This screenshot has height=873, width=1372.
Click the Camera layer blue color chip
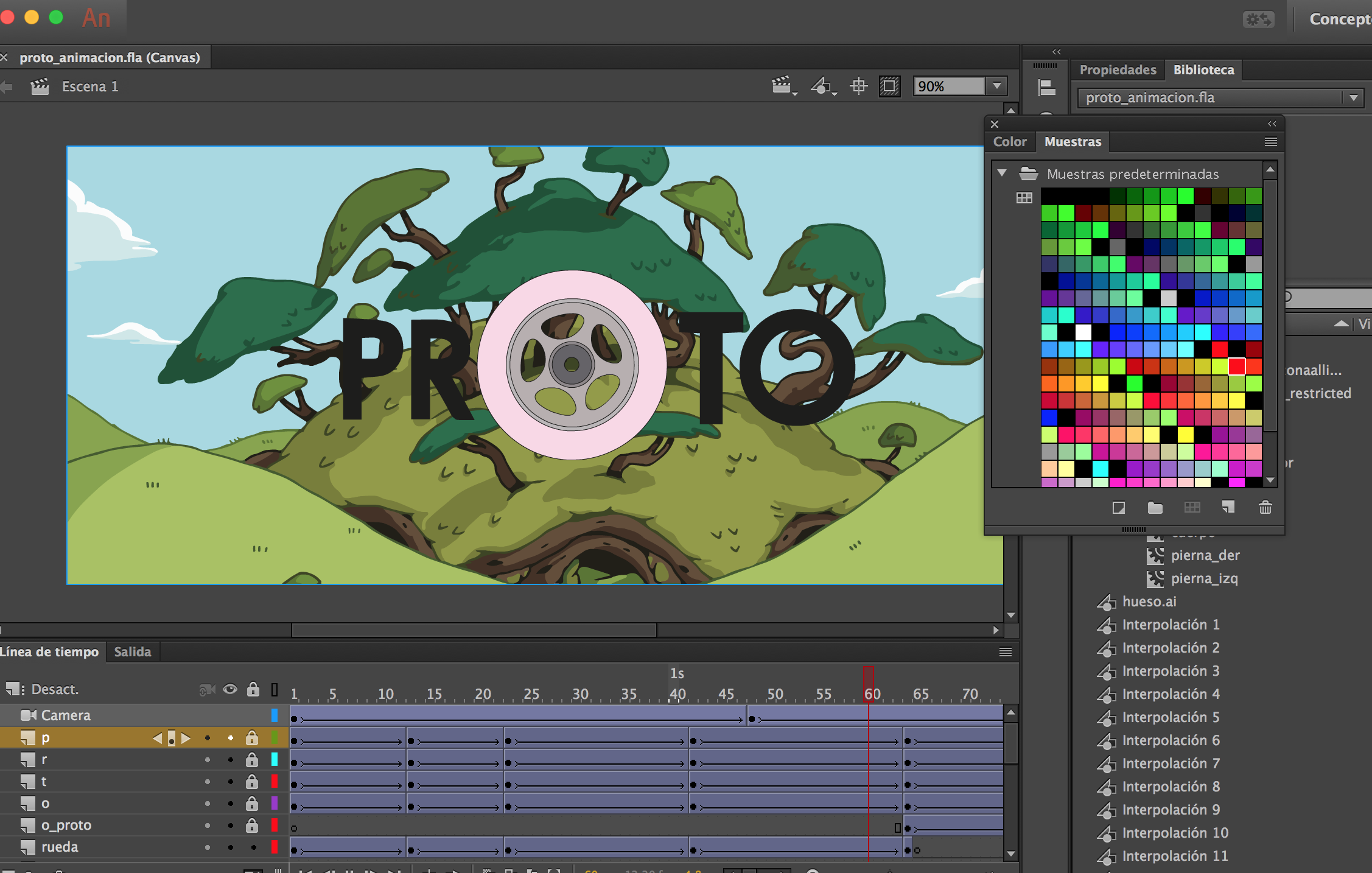click(x=275, y=715)
